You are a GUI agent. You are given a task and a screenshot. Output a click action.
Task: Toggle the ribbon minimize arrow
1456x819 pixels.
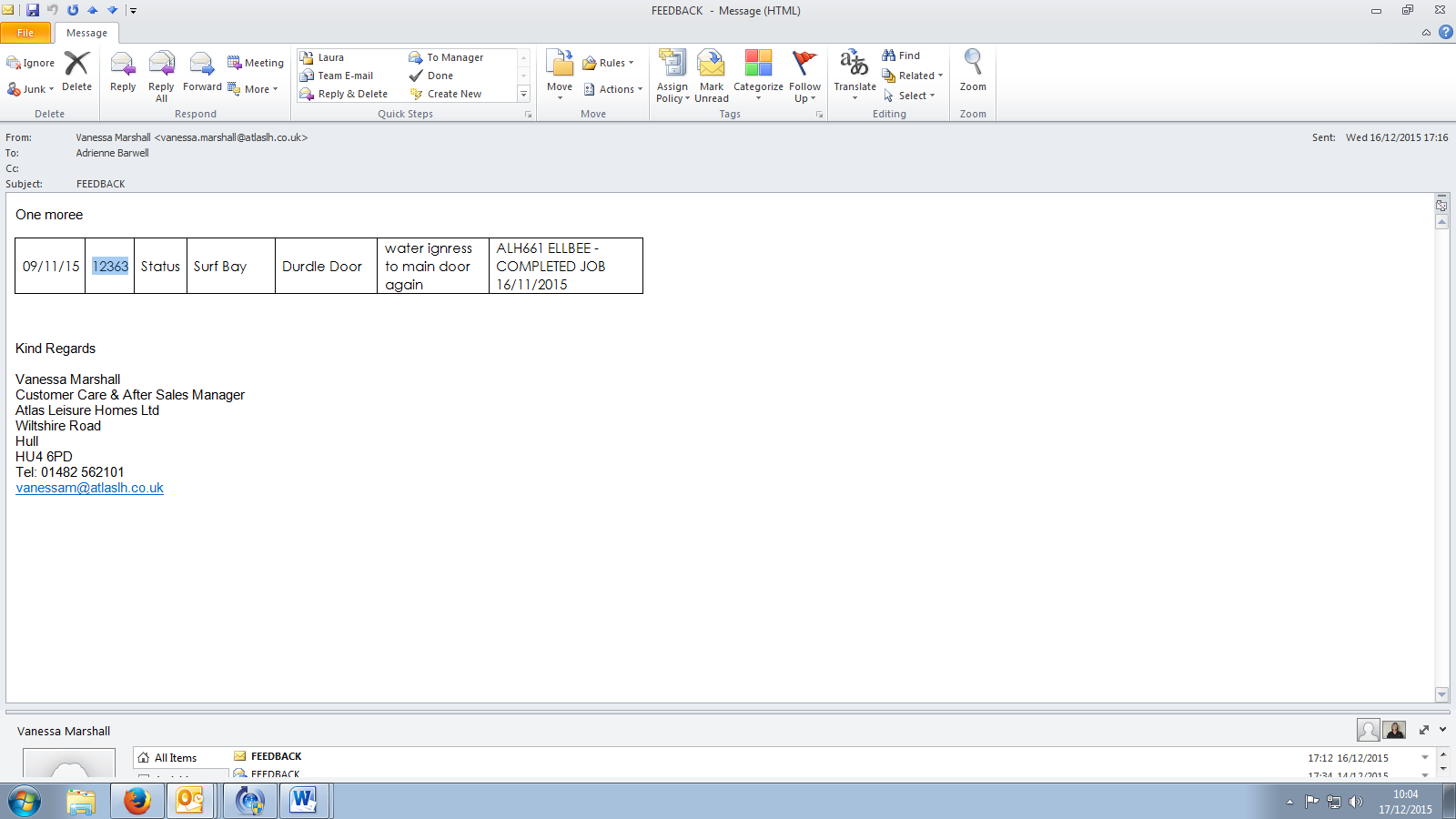pos(1426,33)
